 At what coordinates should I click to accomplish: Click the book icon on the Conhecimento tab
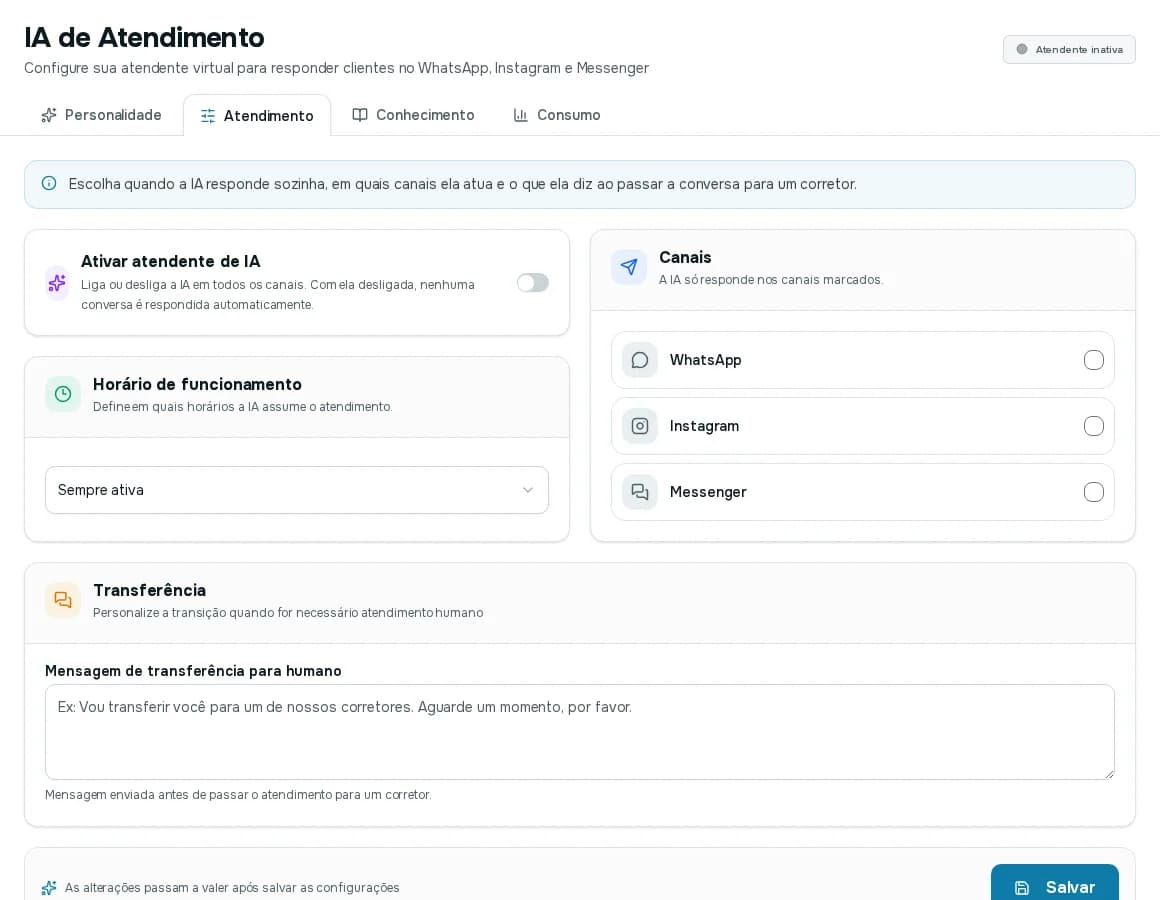point(360,115)
